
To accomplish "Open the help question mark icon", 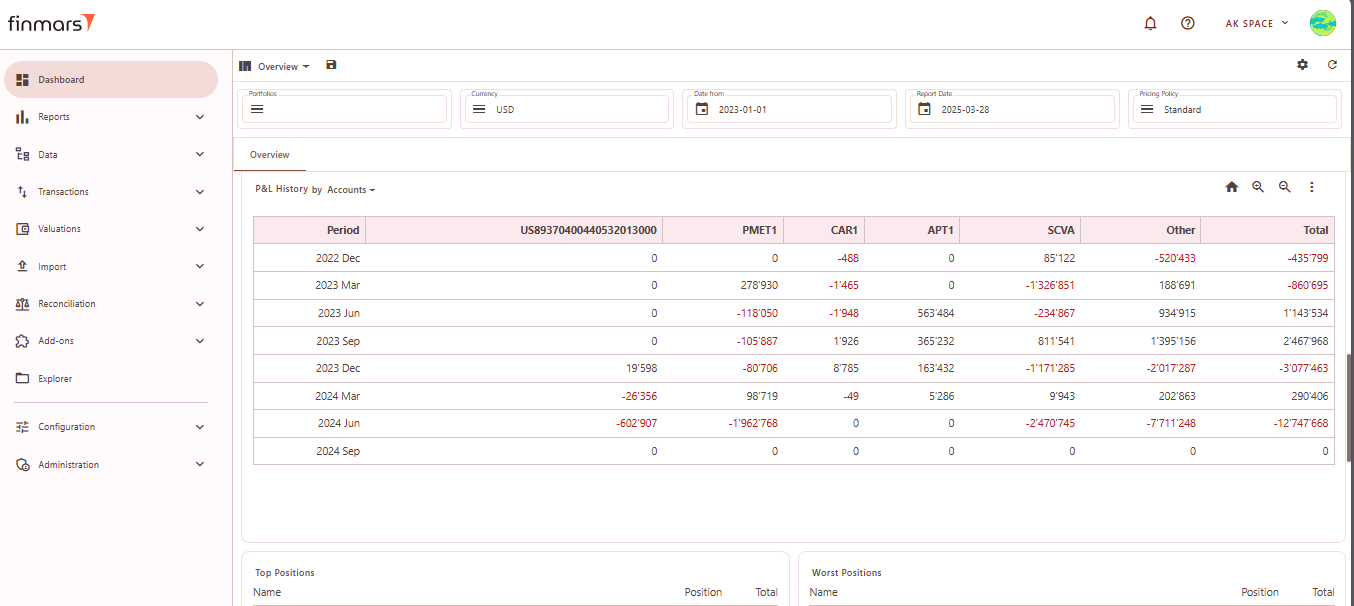I will tap(1187, 23).
